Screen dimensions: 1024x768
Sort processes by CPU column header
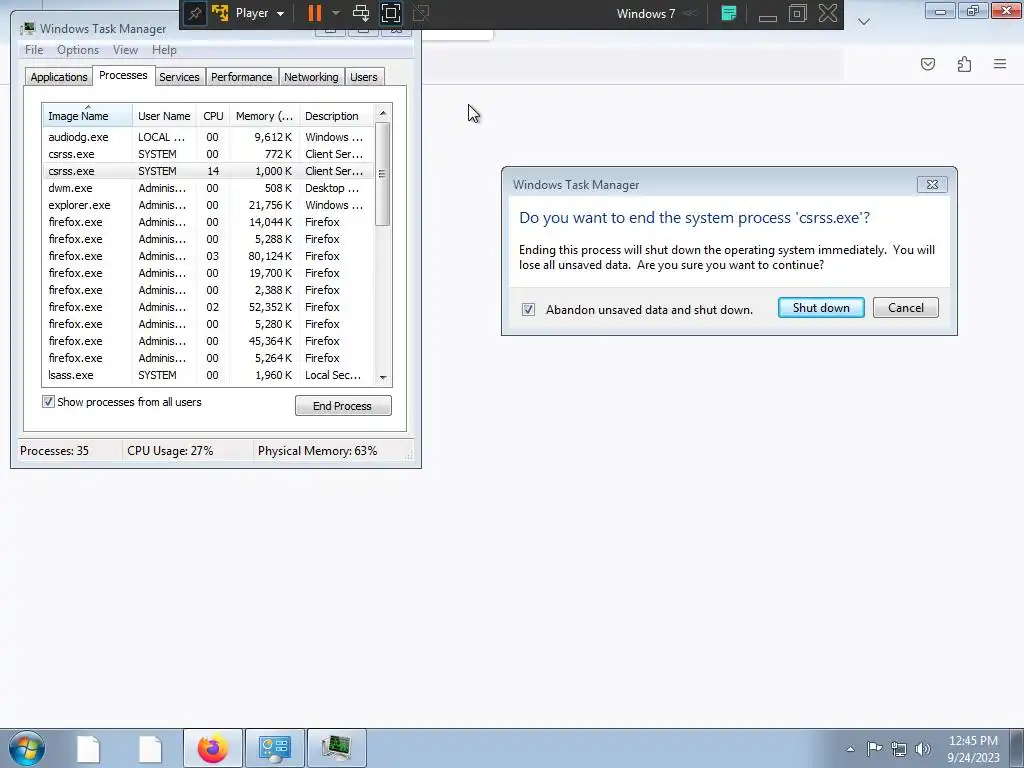click(x=213, y=116)
